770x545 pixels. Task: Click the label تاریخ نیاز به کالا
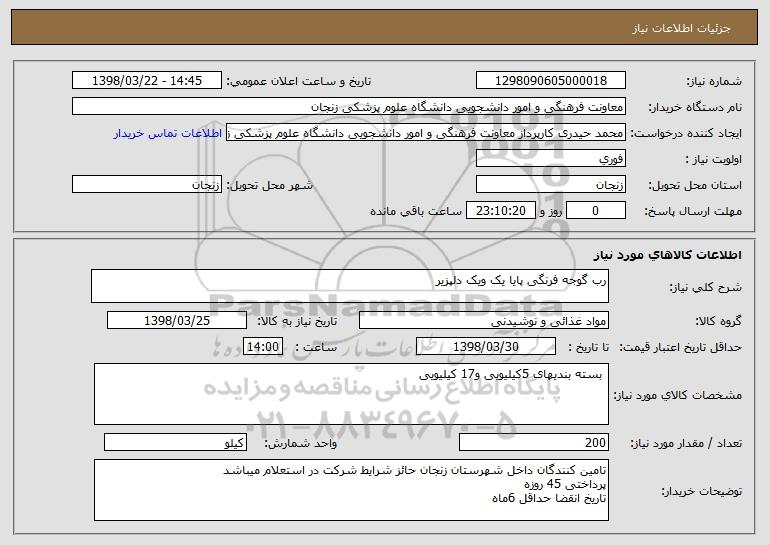coord(297,321)
